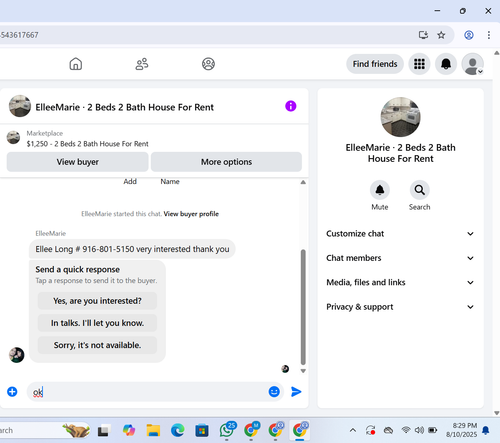Image resolution: width=500 pixels, height=443 pixels.
Task: Click Find friends button
Action: [375, 64]
